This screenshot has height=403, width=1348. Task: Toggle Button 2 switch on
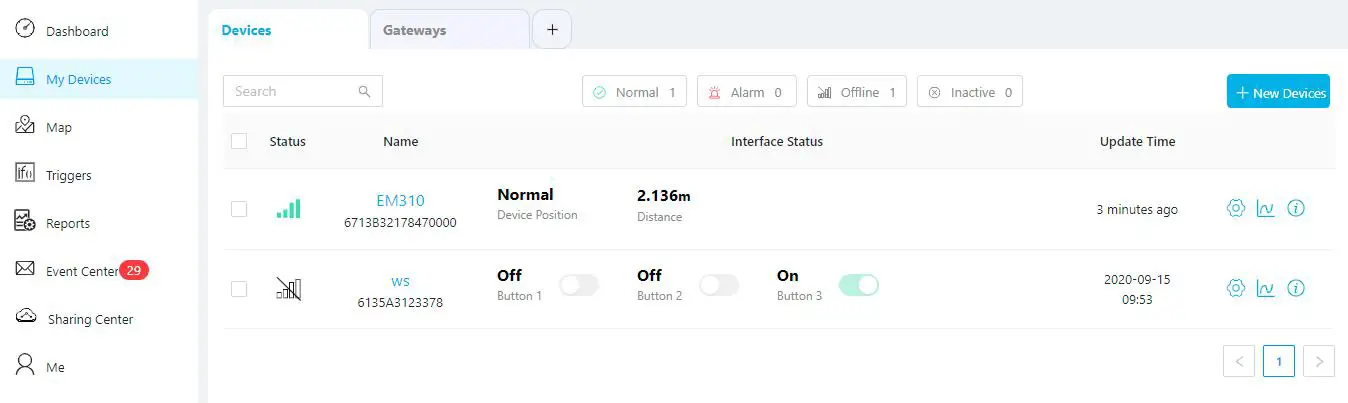click(719, 285)
